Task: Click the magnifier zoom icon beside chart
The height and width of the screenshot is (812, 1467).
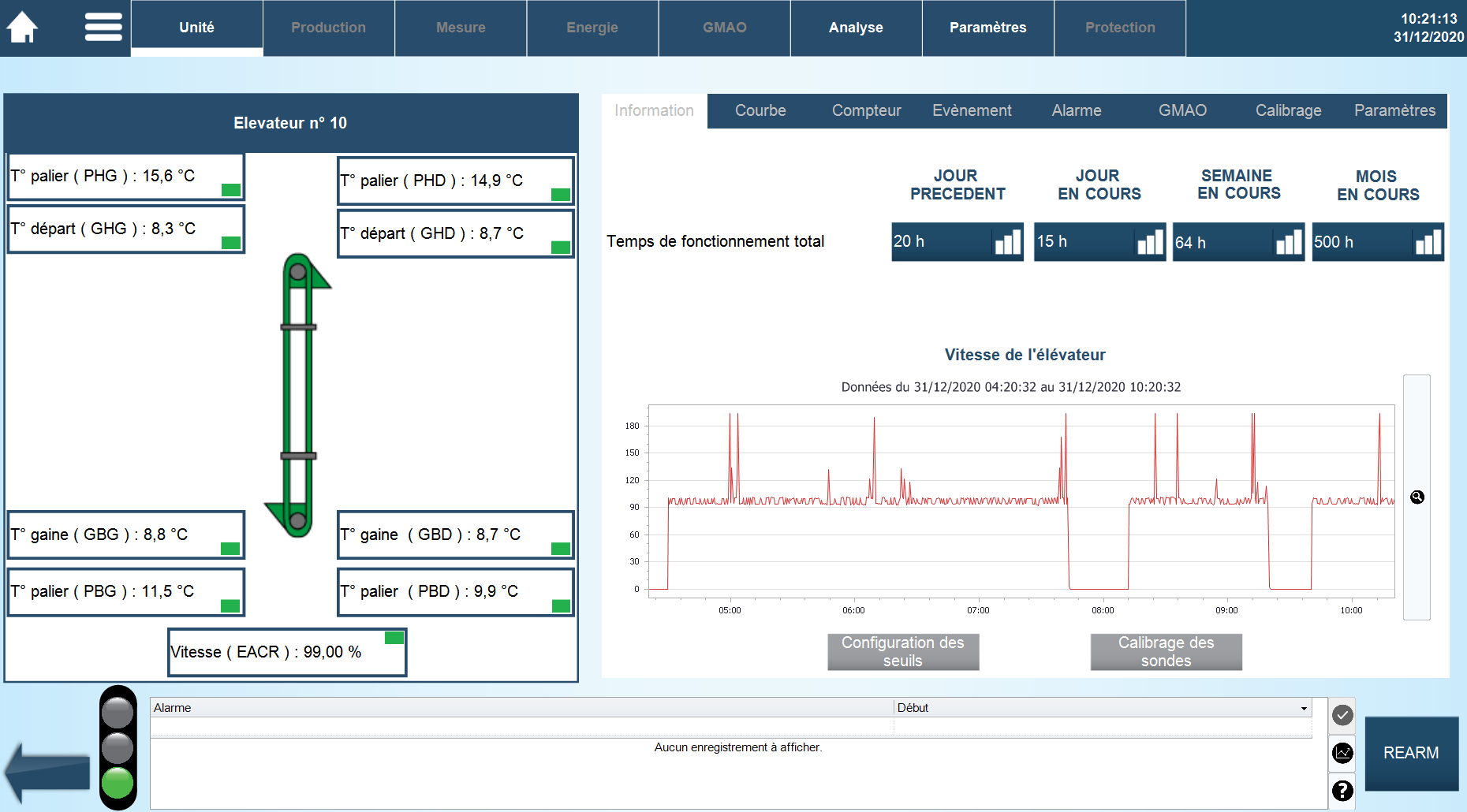Action: click(x=1417, y=497)
